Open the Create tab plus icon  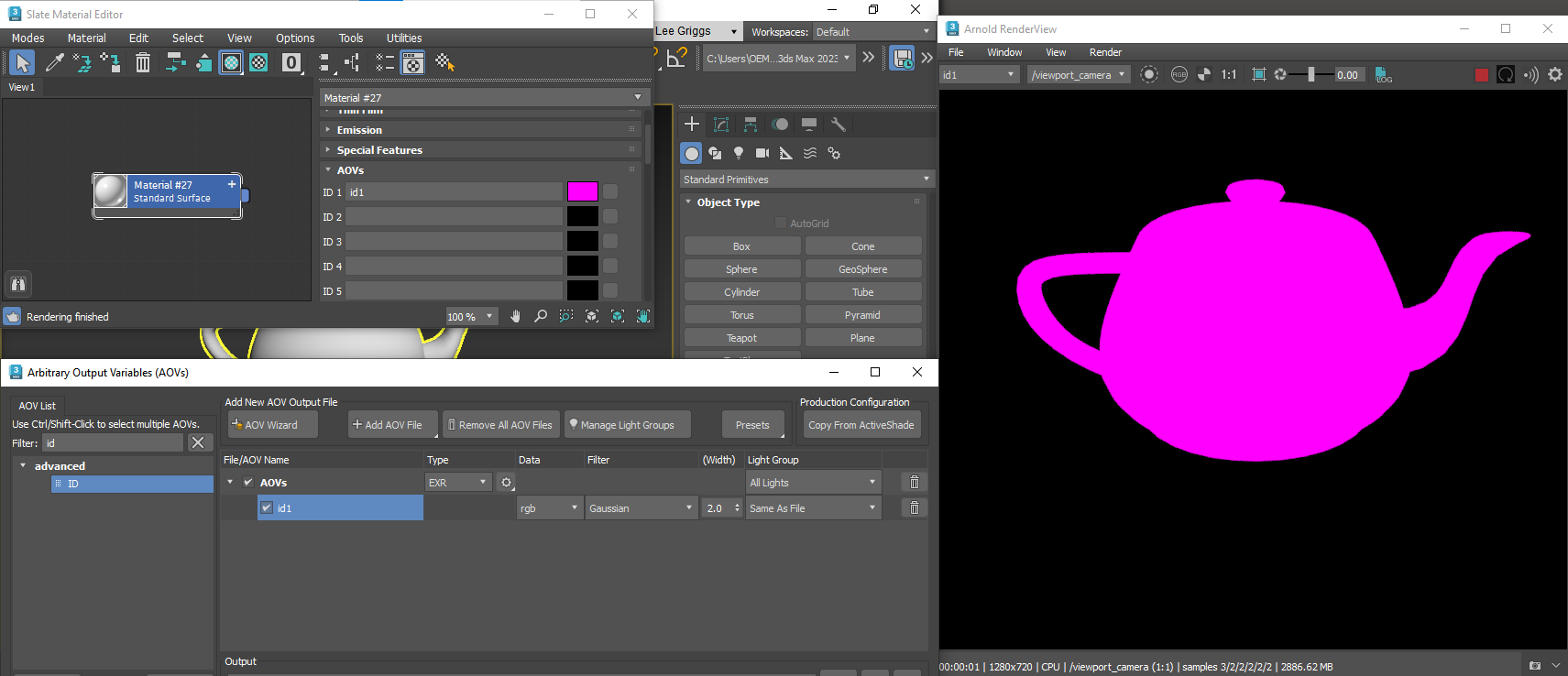[692, 125]
